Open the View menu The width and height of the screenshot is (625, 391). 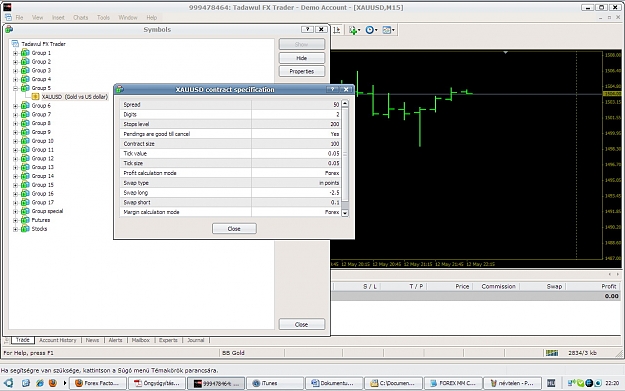37,18
